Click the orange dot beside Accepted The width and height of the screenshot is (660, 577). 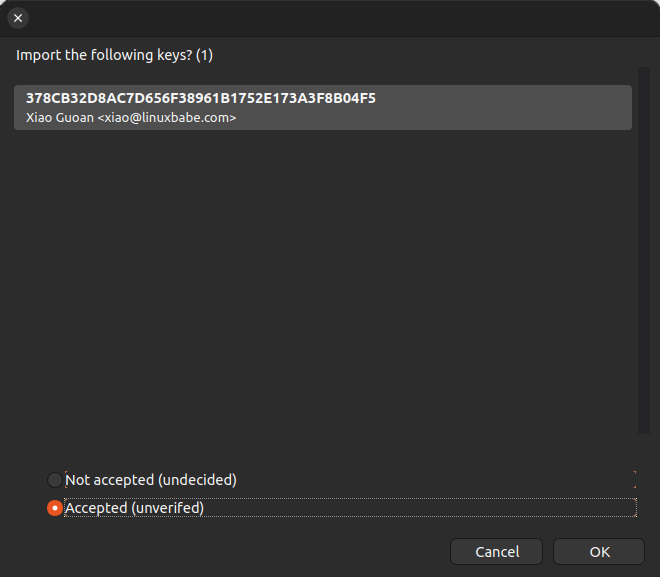point(55,508)
